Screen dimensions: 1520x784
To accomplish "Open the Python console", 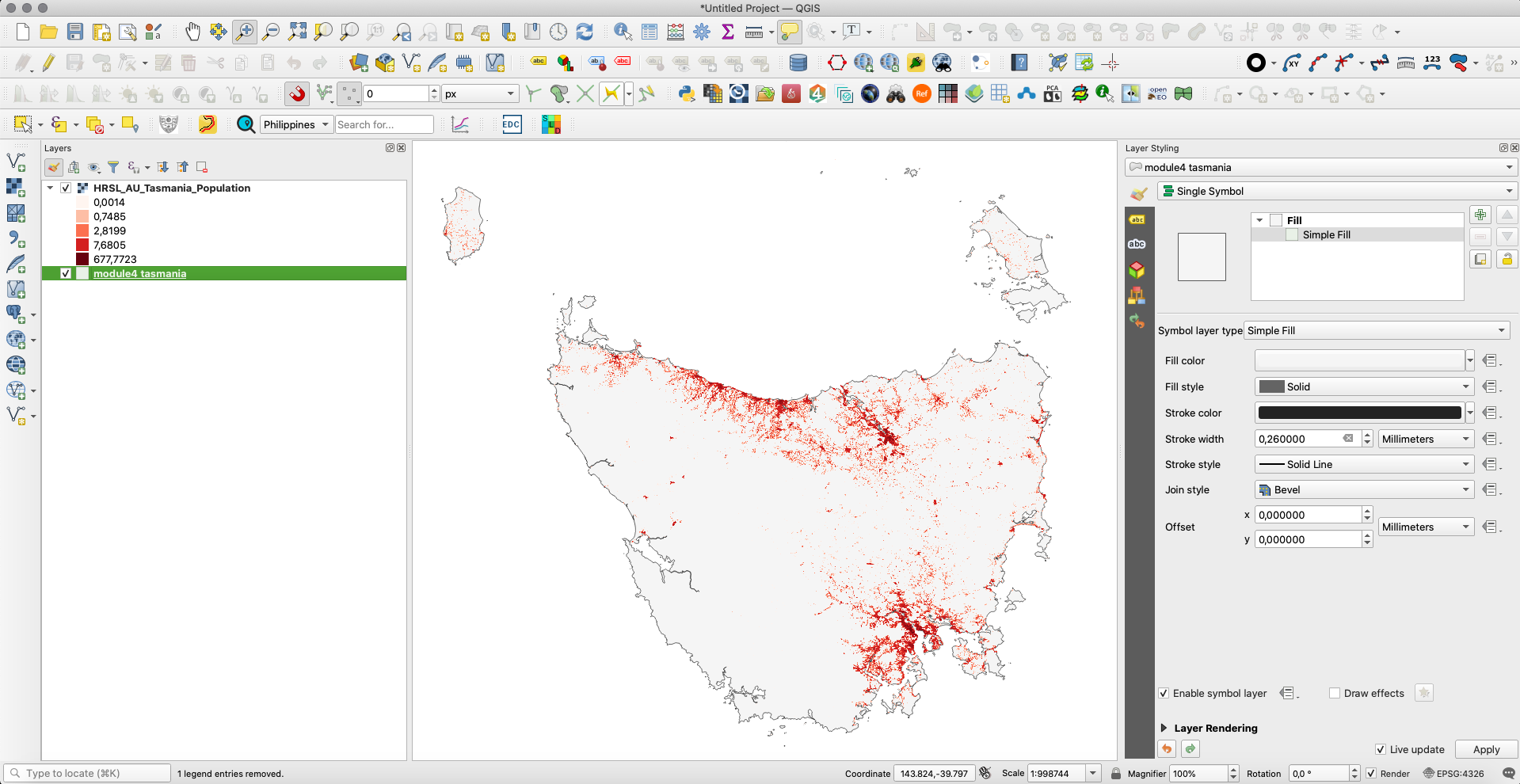I will coord(687,93).
